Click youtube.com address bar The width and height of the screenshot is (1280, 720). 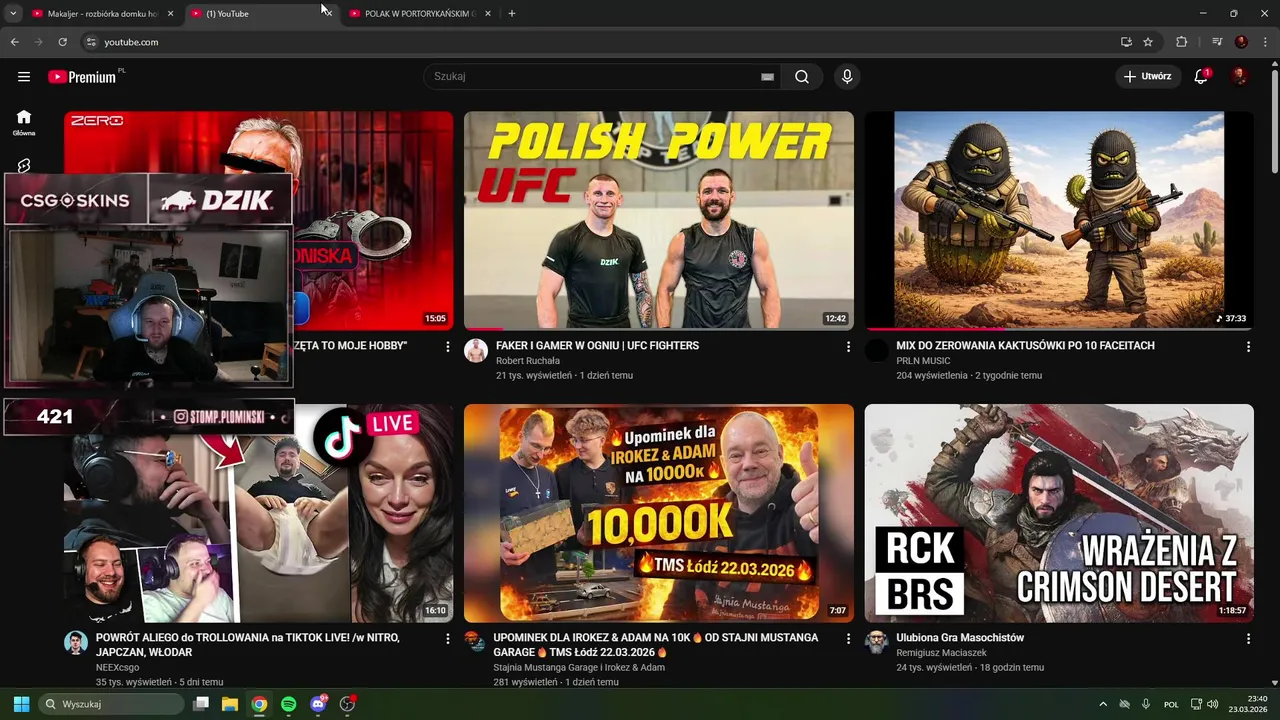point(600,42)
